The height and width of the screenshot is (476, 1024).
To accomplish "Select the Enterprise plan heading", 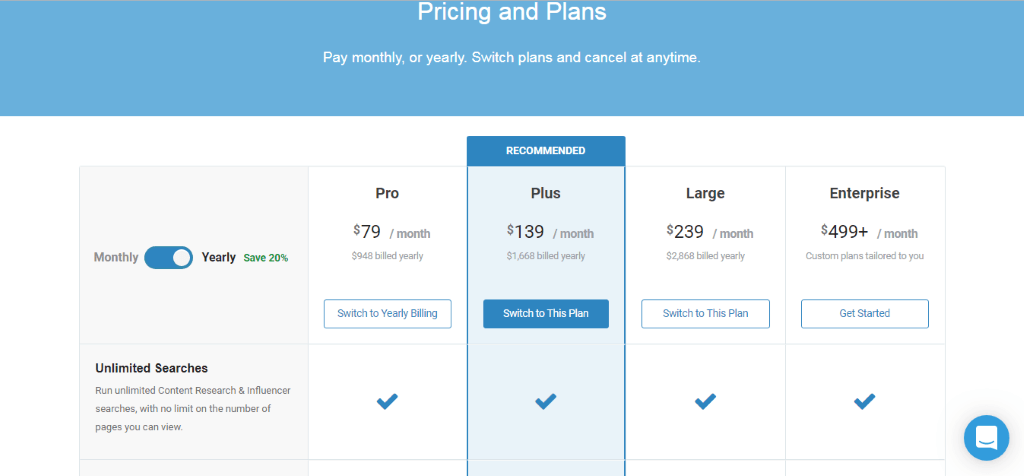I will coord(865,193).
